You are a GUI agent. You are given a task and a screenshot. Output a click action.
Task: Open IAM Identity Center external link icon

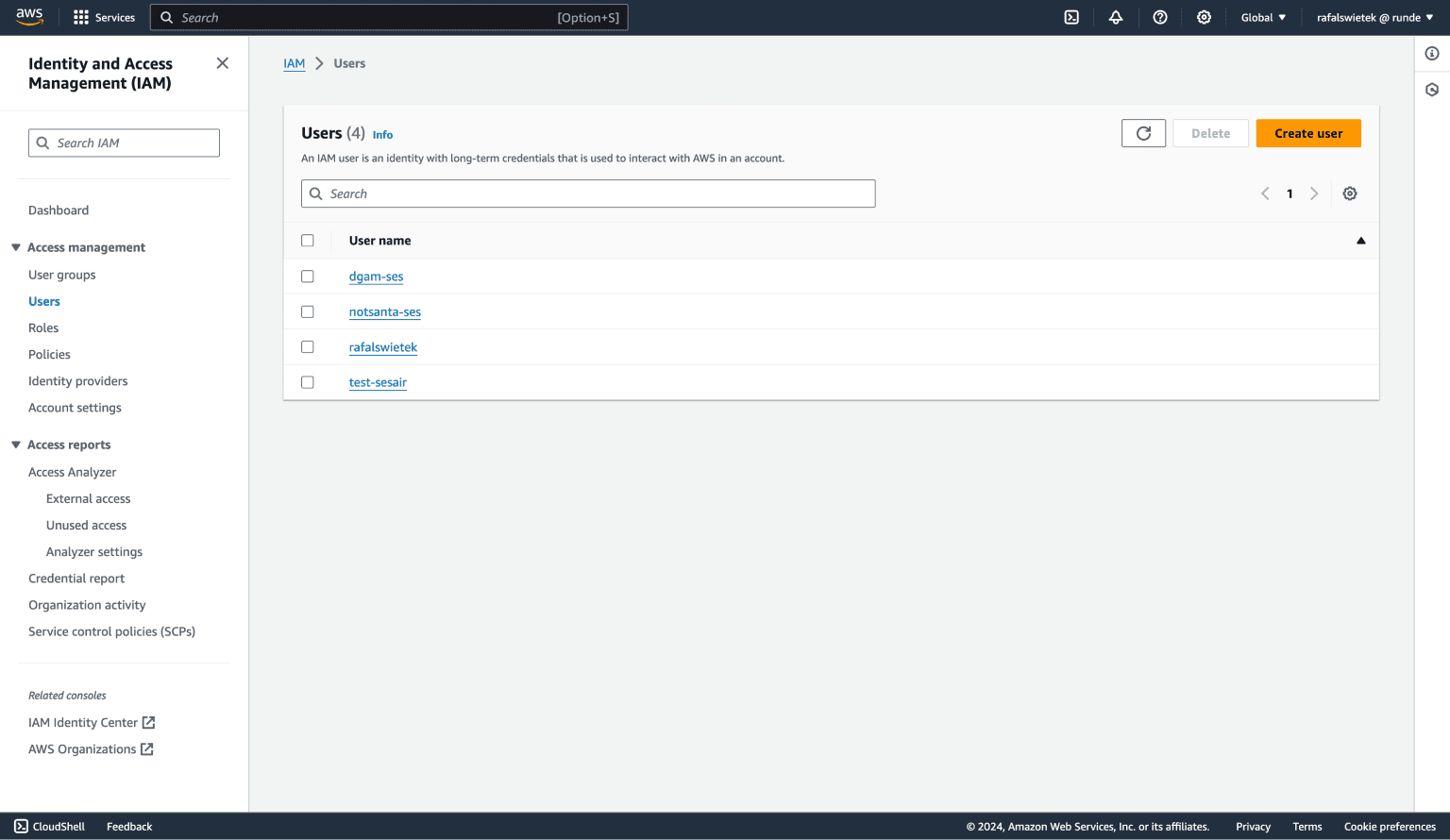point(148,722)
